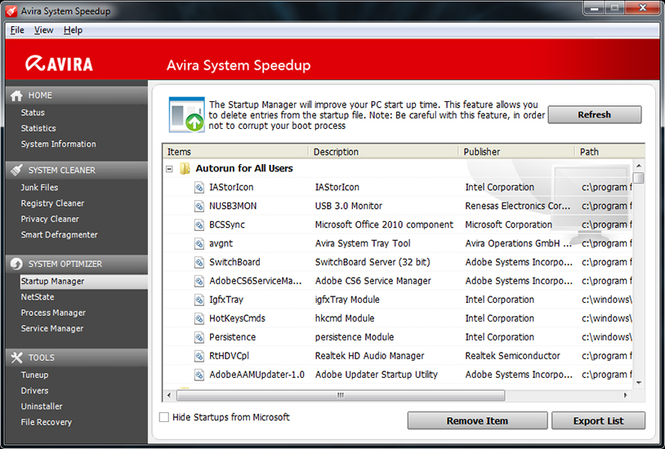This screenshot has width=665, height=449.
Task: Select 'Adobe Updater Startup Utility' description cell
Action: 376,374
